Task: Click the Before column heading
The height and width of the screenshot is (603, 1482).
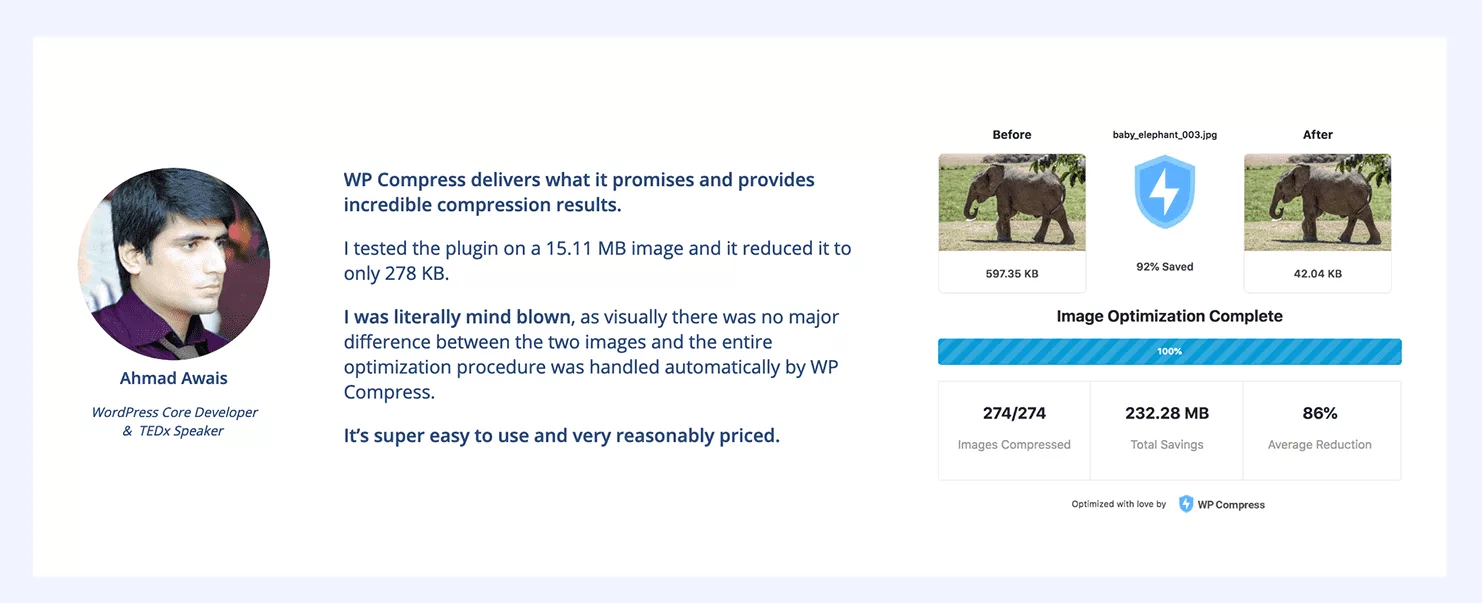Action: coord(1012,134)
